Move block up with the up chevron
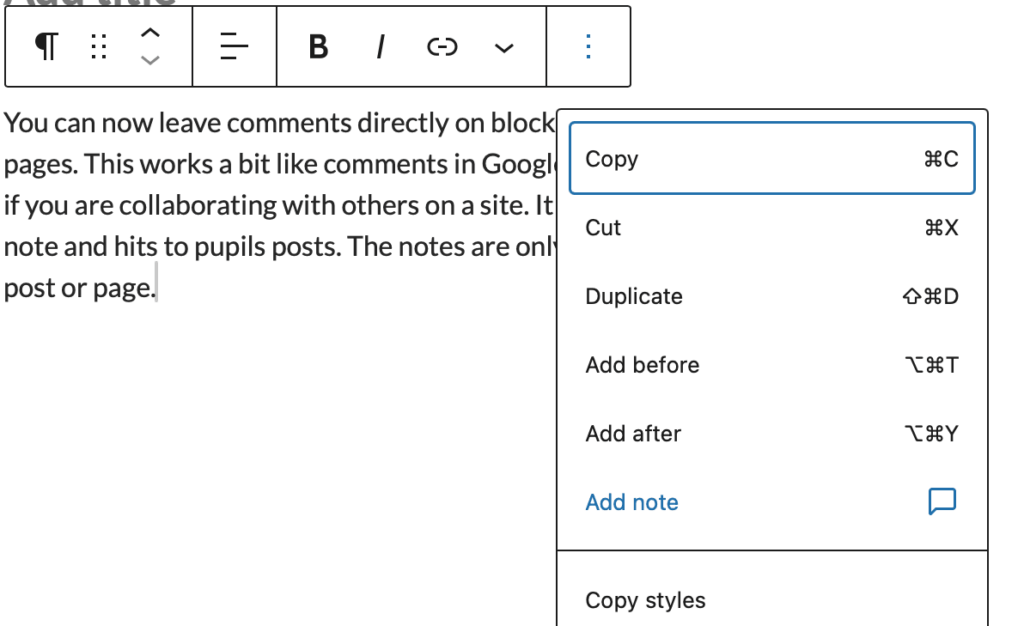1024x626 pixels. (150, 33)
